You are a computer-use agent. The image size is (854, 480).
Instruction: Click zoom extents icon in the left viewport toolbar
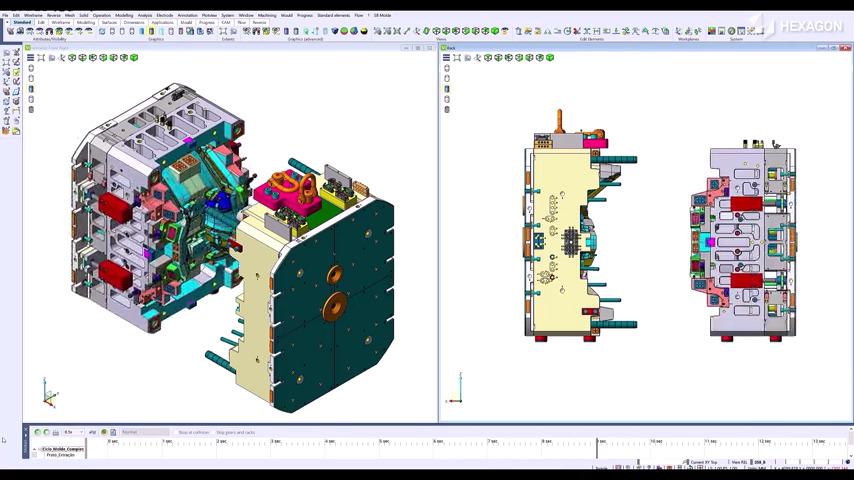(x=41, y=58)
